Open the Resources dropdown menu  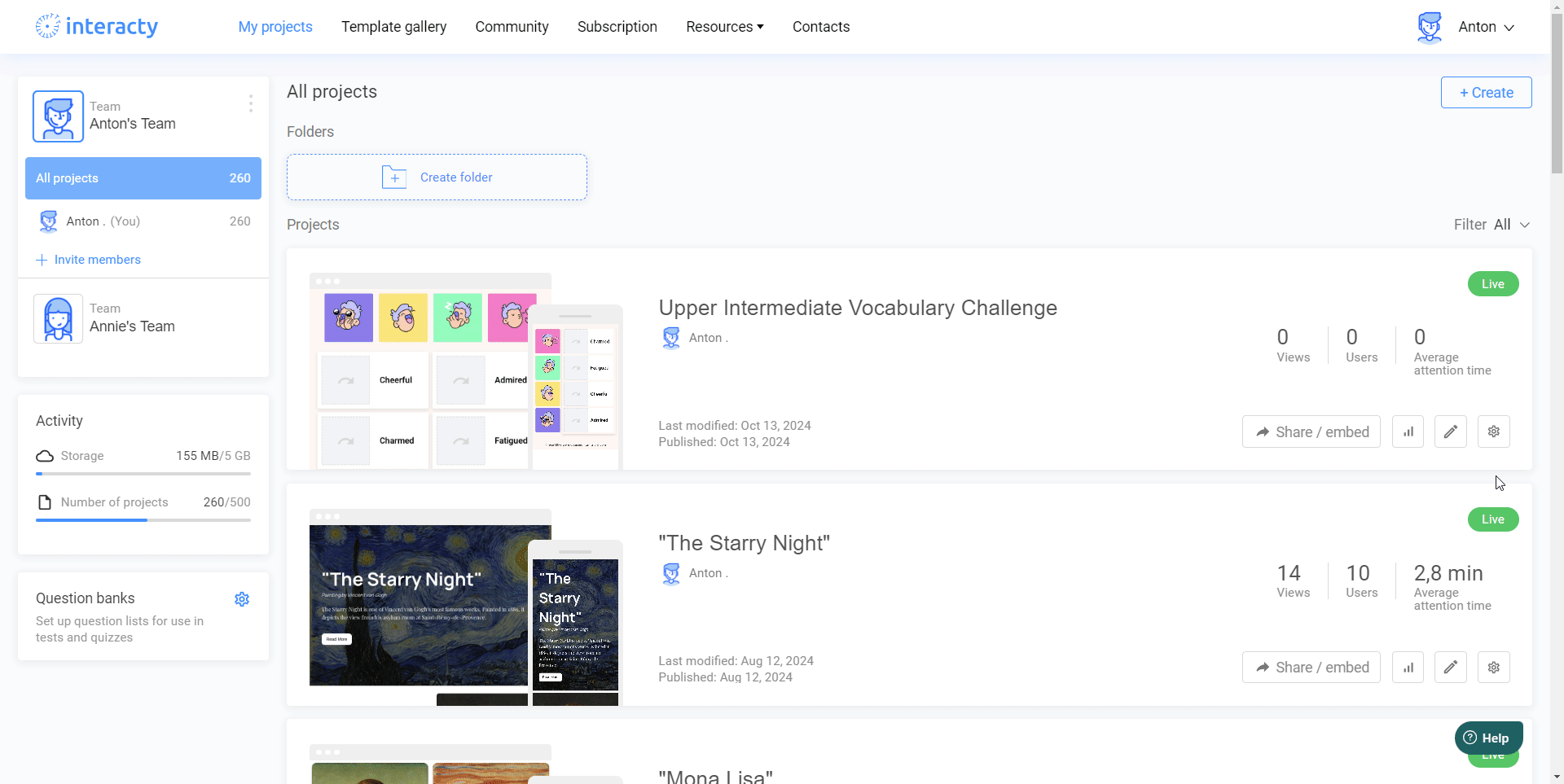(x=725, y=27)
